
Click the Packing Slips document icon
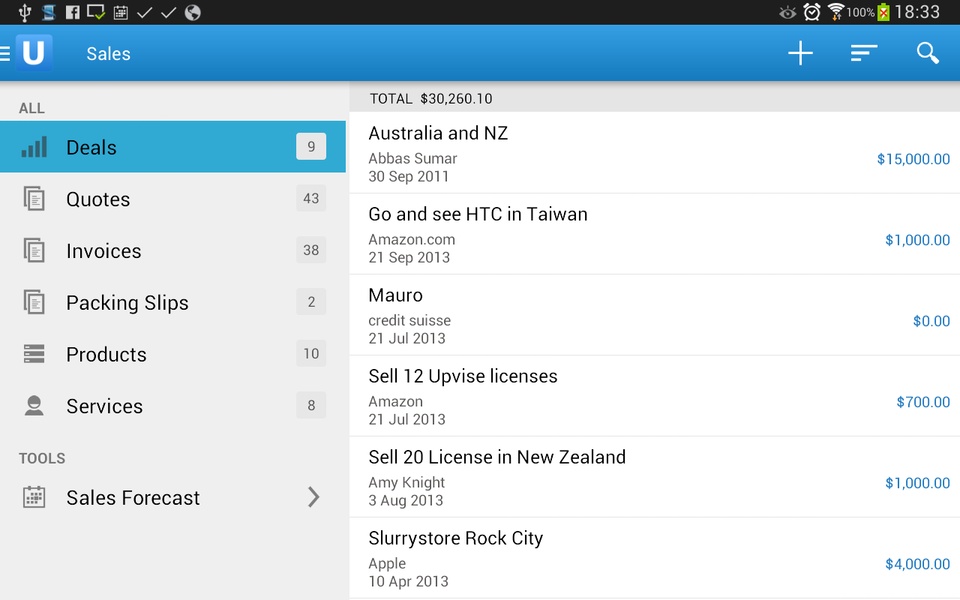(x=34, y=302)
